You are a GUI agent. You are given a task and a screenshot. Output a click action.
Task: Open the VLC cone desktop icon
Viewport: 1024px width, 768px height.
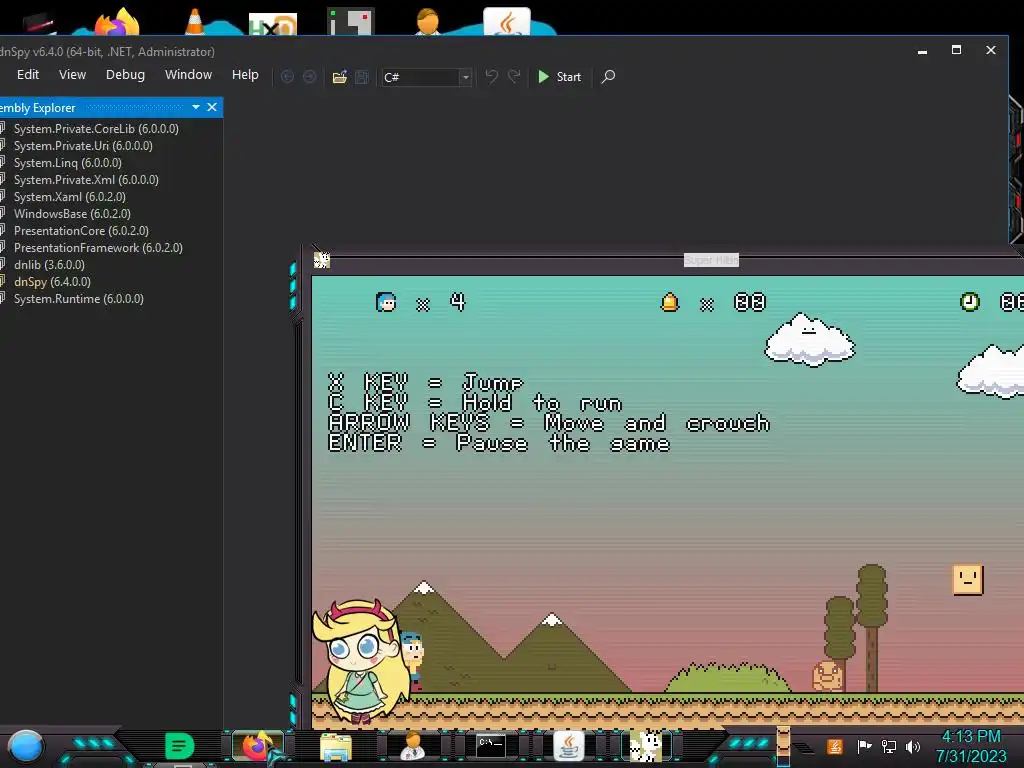(x=195, y=22)
